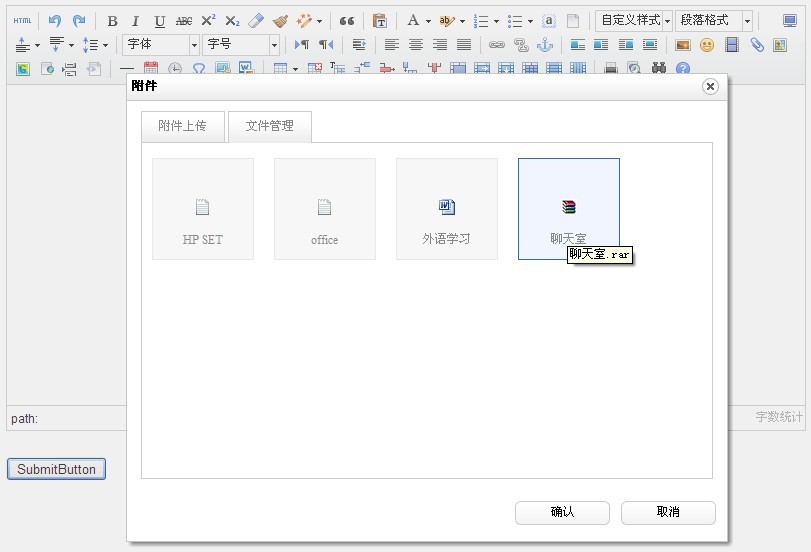Open the 段落格式 dropdown
The image size is (811, 552).
click(714, 21)
